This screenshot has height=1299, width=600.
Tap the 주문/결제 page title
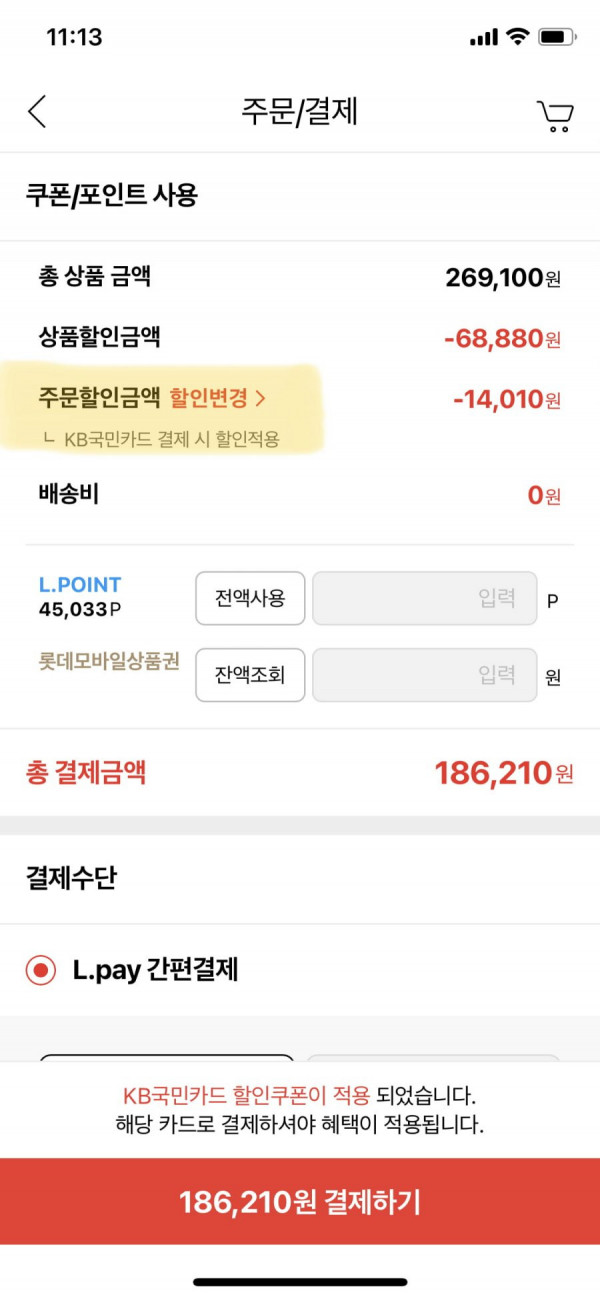tap(299, 111)
